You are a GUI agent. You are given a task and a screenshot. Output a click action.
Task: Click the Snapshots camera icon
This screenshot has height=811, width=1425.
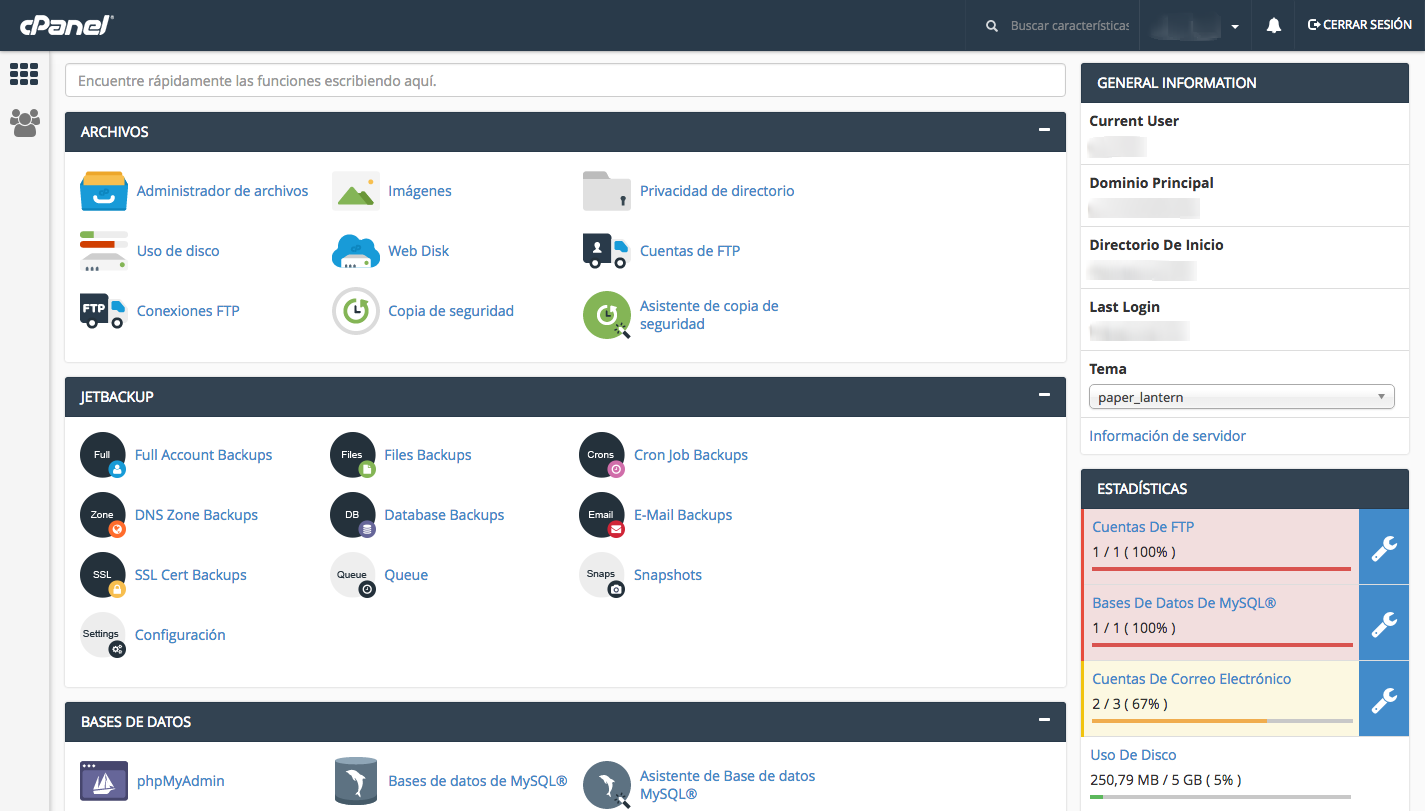coord(602,575)
